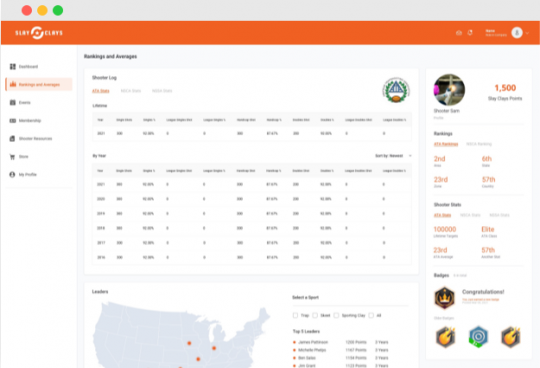Click the notification bell icon in header
Screen dimensions: 540x368
pos(470,33)
